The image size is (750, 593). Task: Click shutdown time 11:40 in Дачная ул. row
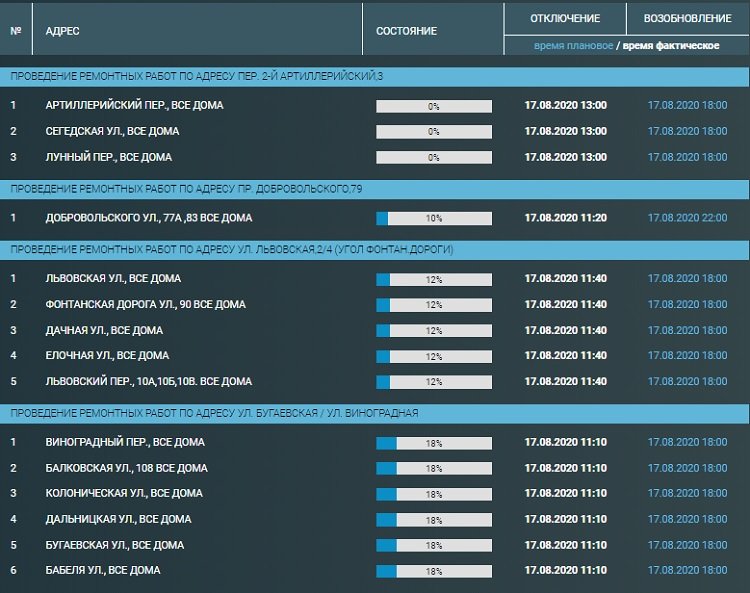[565, 330]
